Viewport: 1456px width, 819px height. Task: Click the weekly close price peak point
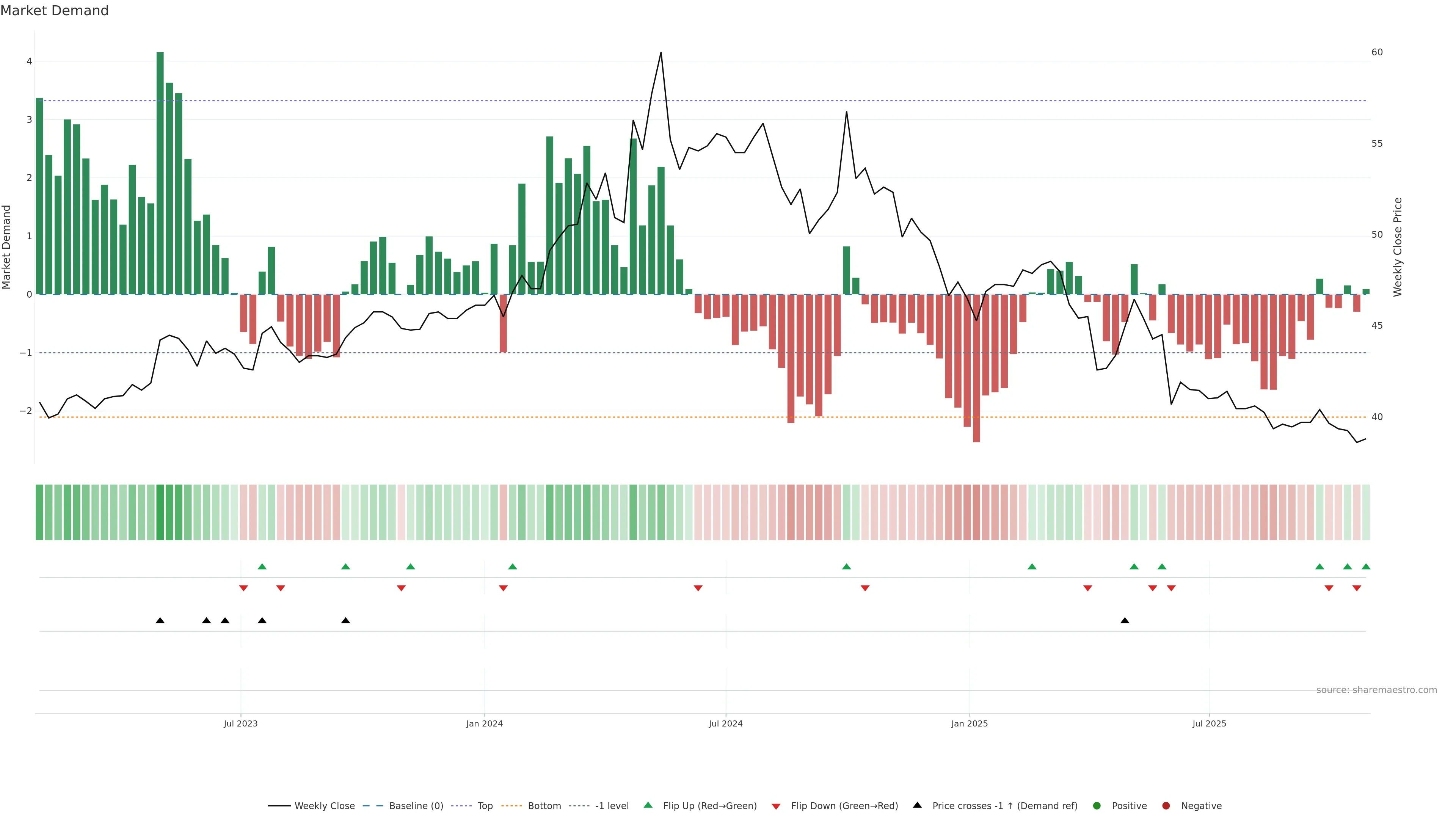[661, 53]
